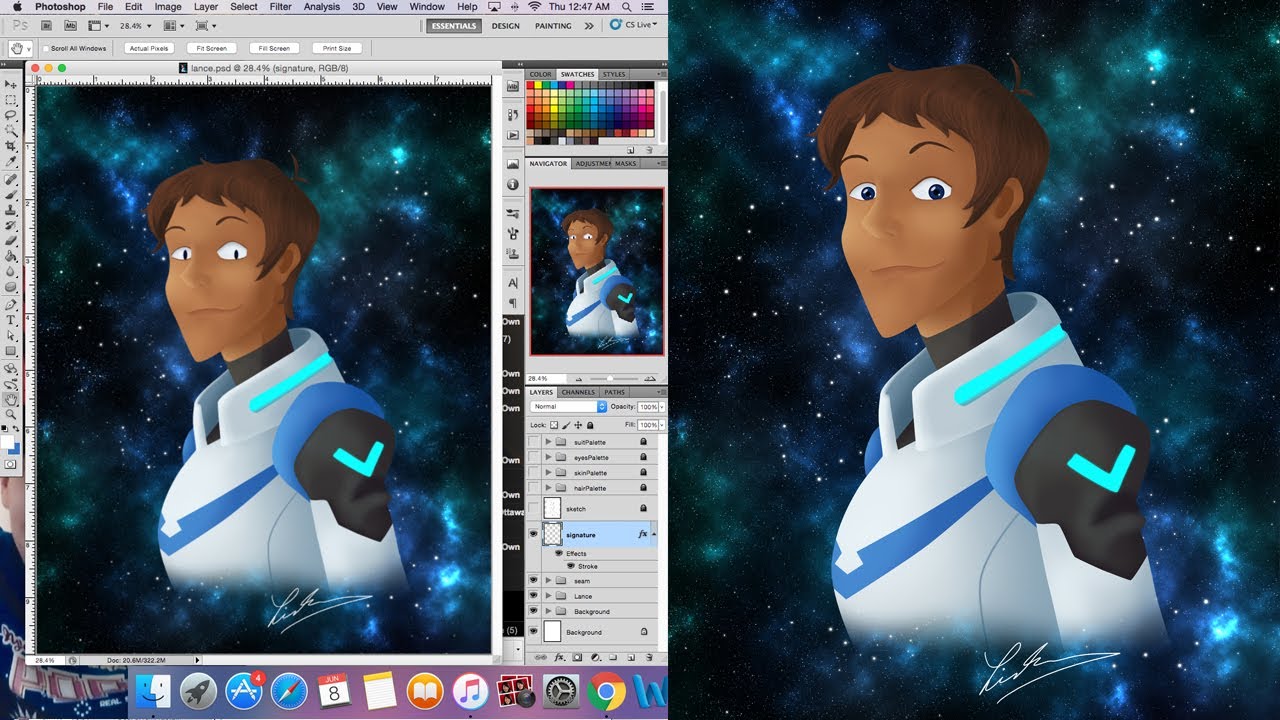Select the Rectangular Marquee tool
This screenshot has height=720, width=1280.
point(11,101)
